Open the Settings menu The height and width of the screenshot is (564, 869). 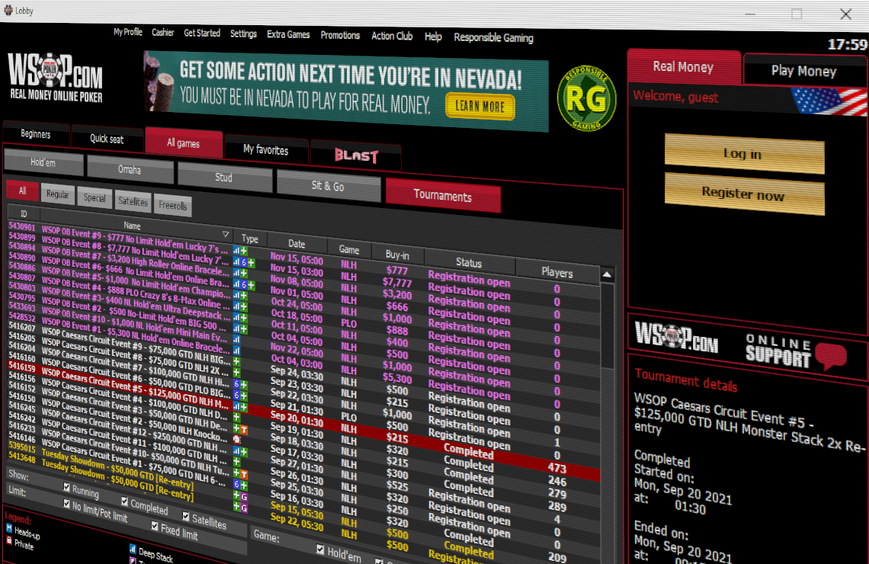coord(244,34)
